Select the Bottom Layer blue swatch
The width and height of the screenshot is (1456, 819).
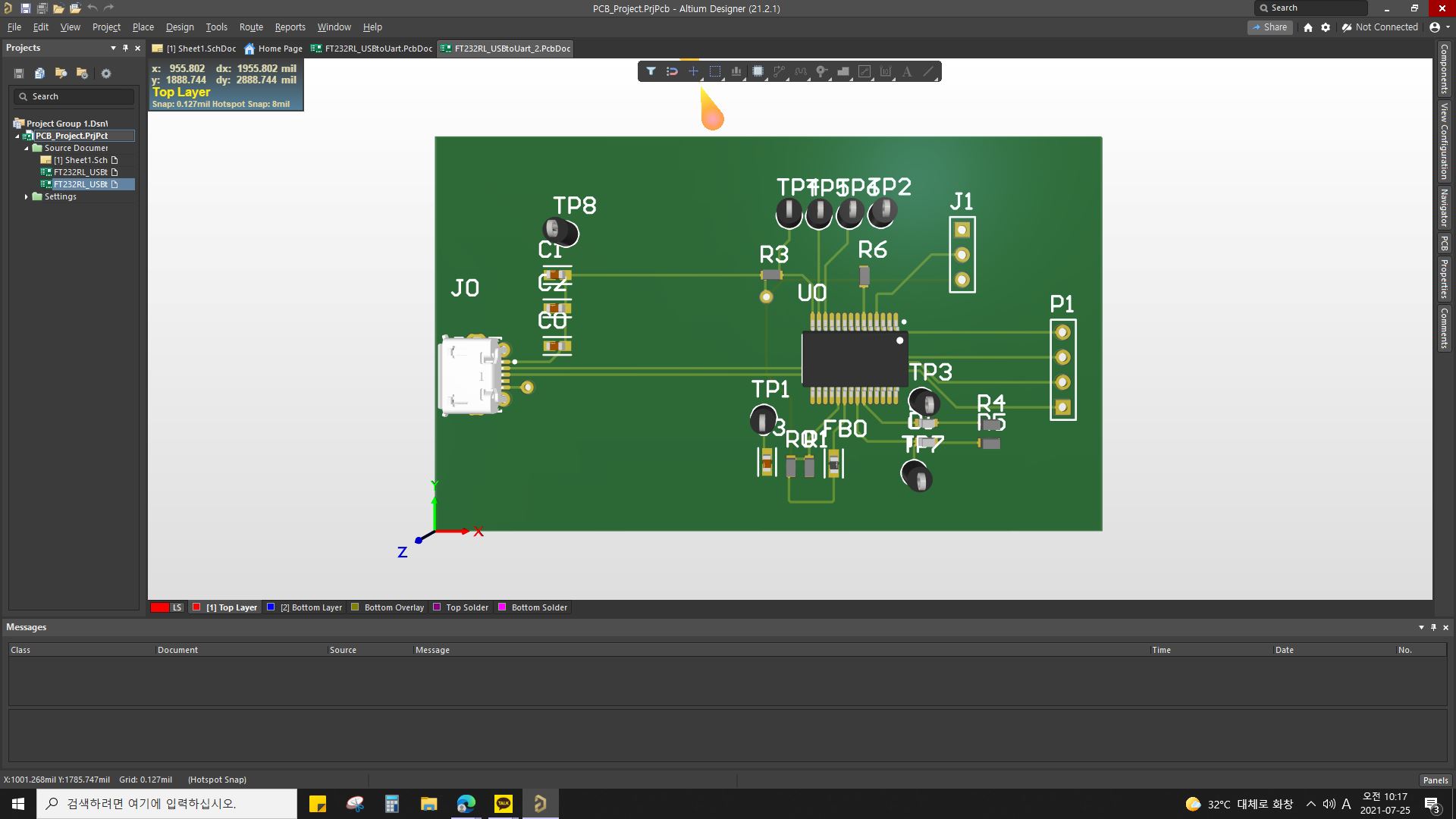(271, 607)
